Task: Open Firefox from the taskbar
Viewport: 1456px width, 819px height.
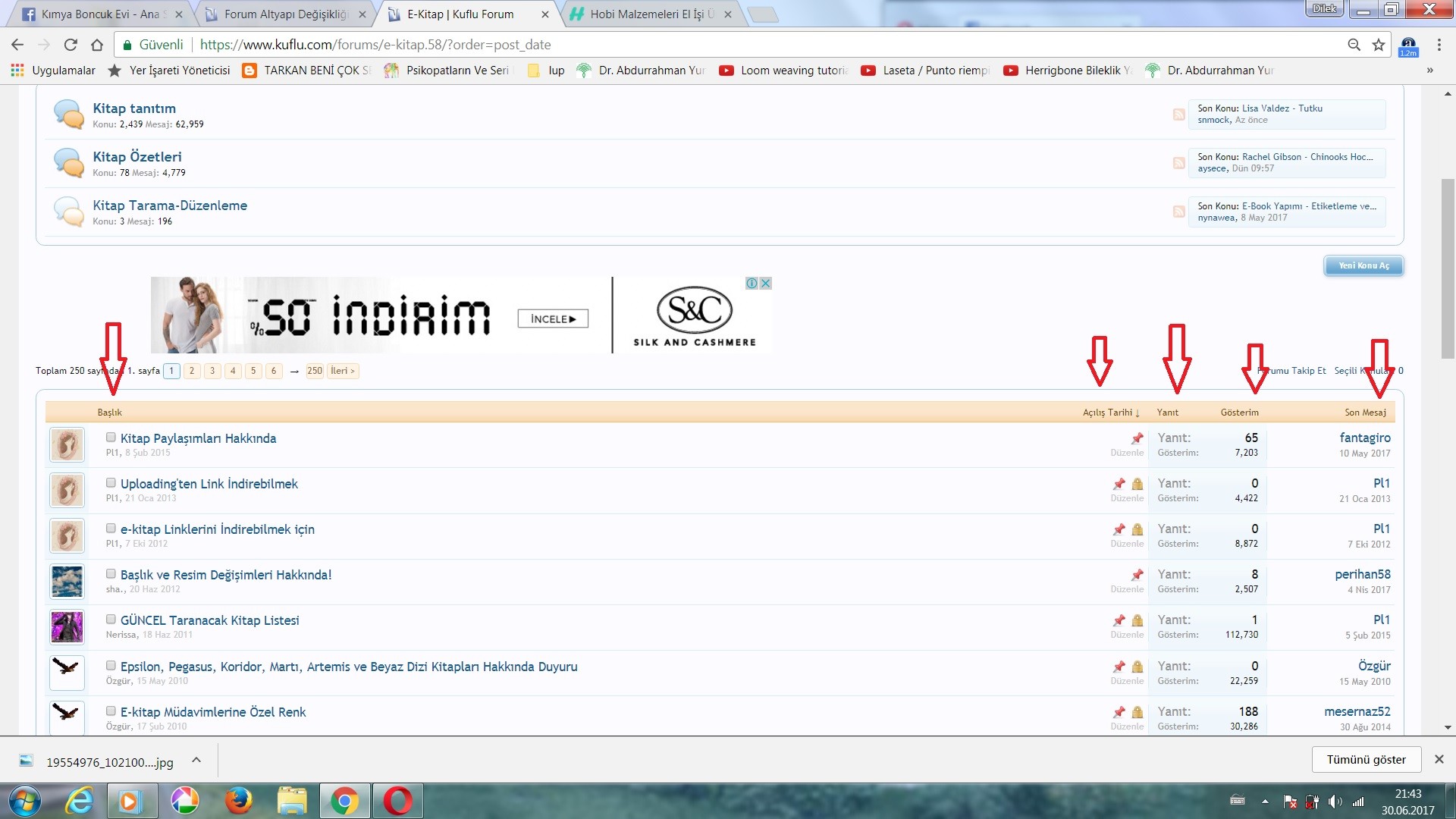Action: click(238, 800)
